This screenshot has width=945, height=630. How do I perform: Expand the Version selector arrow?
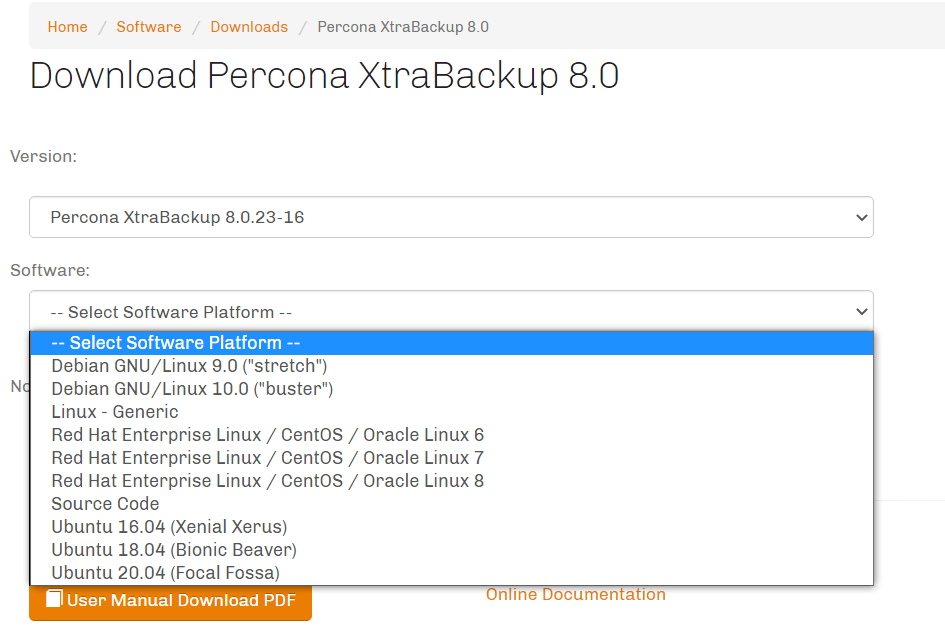click(861, 217)
